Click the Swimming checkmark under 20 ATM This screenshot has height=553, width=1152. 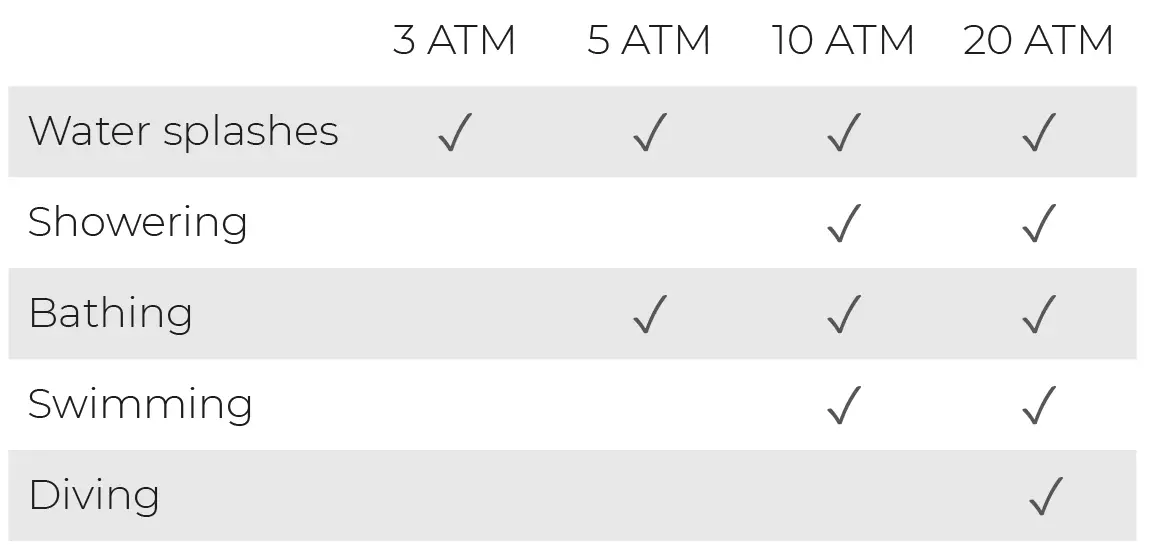tap(1039, 405)
